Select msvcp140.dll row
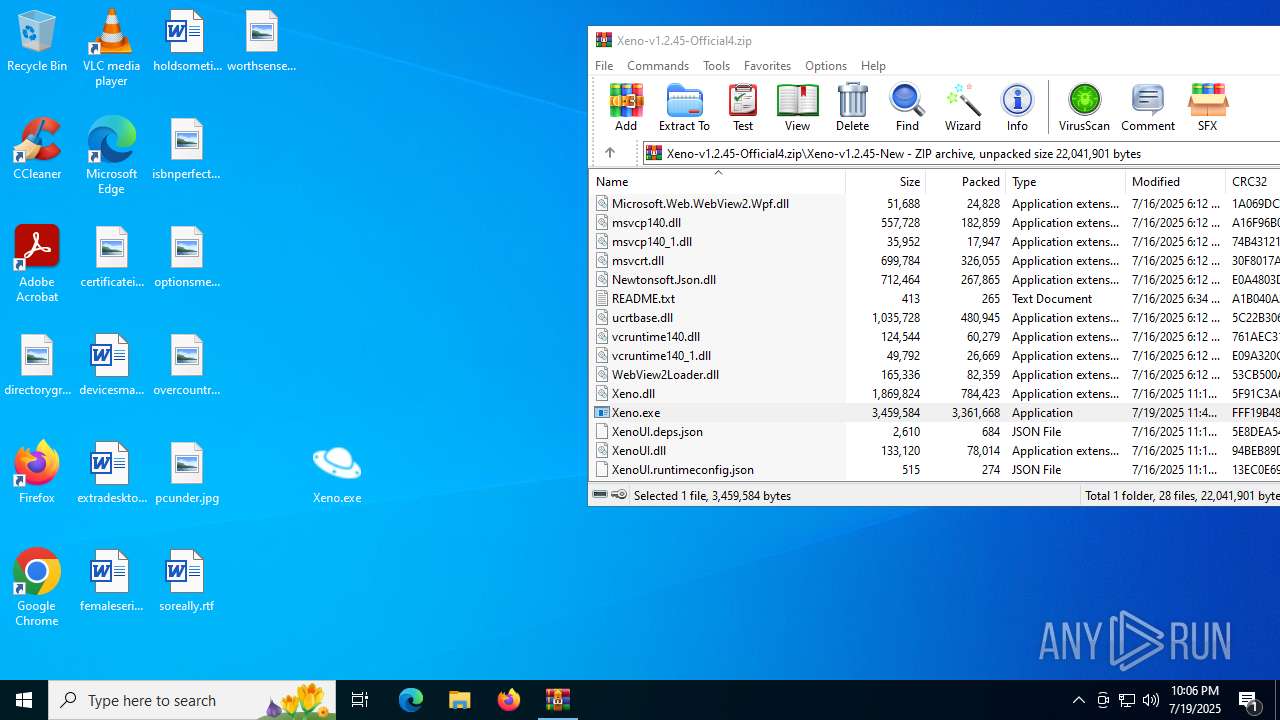The image size is (1280, 720). (934, 222)
